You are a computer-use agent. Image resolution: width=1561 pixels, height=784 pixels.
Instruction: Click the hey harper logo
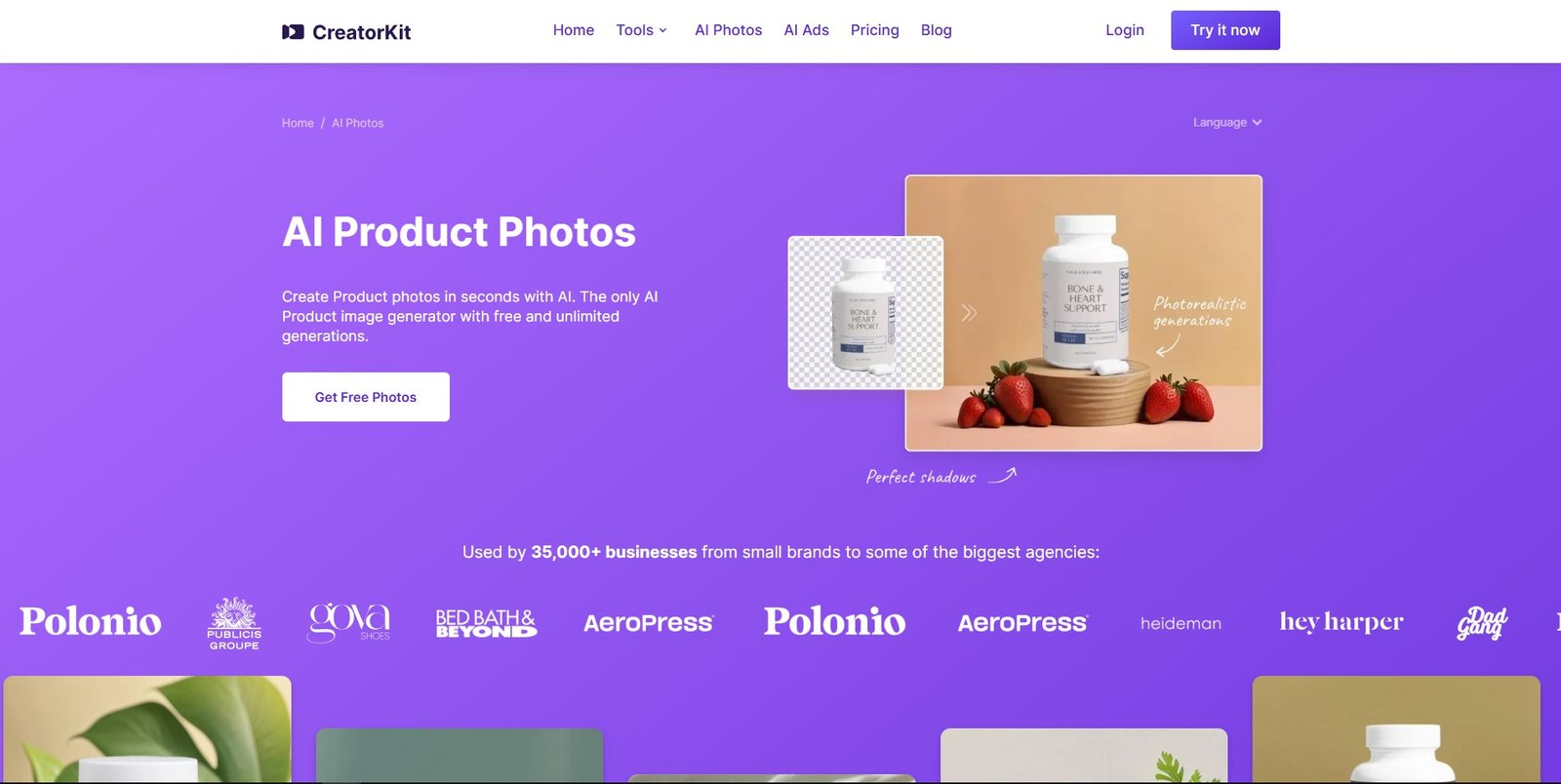coord(1341,622)
